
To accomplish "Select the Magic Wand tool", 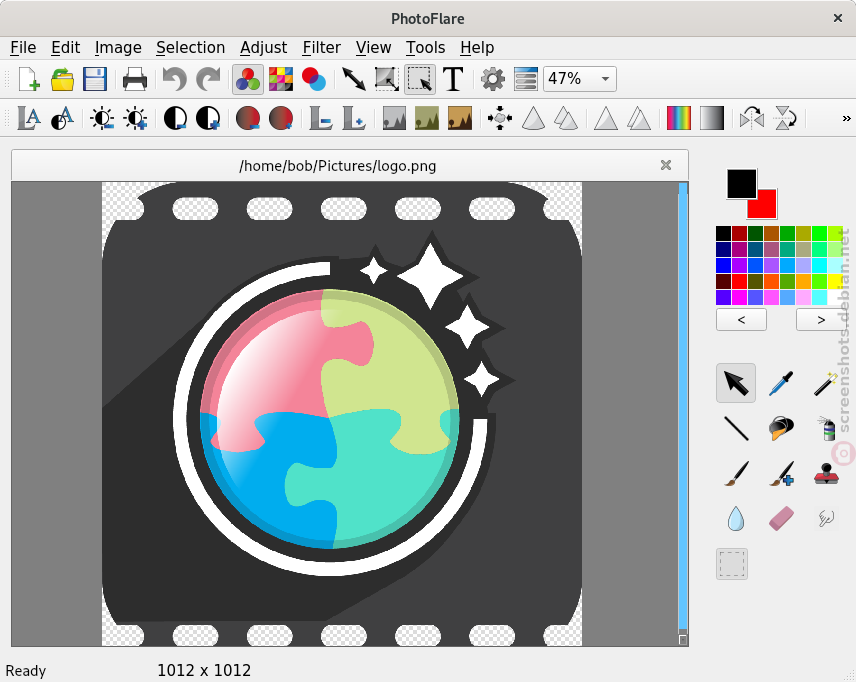I will tap(826, 383).
